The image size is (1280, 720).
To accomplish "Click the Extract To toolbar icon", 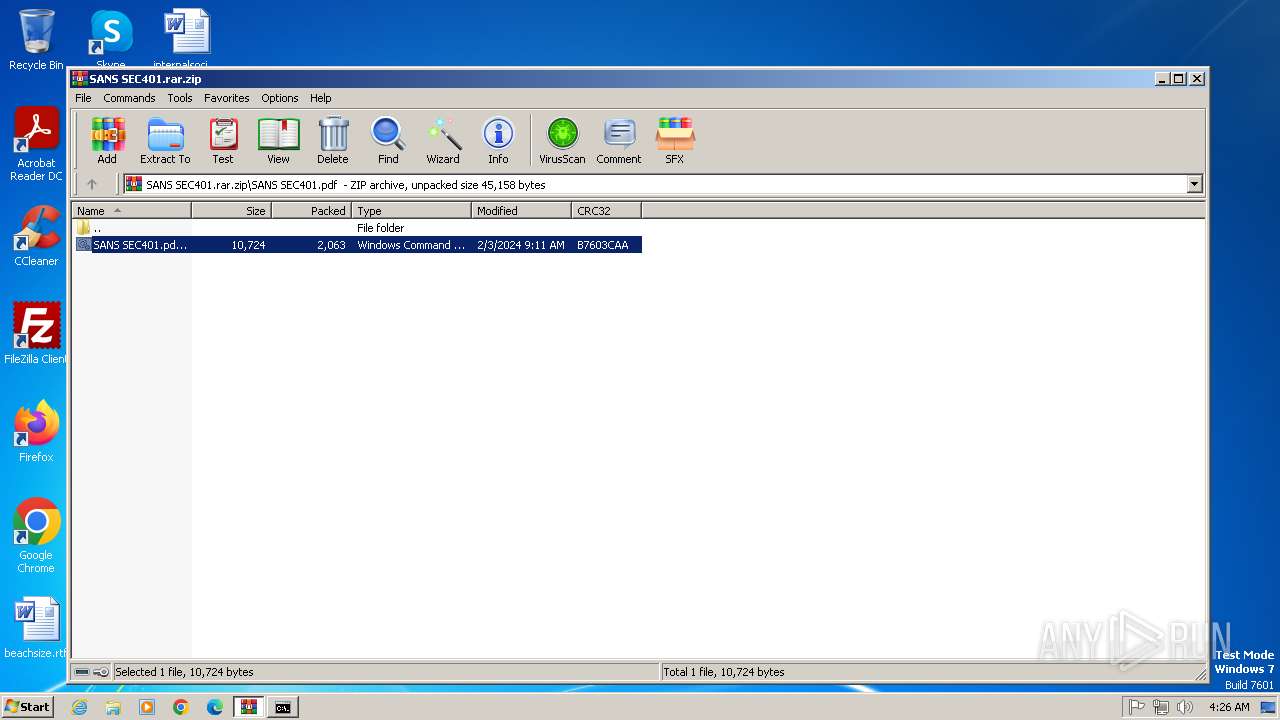I will 165,140.
